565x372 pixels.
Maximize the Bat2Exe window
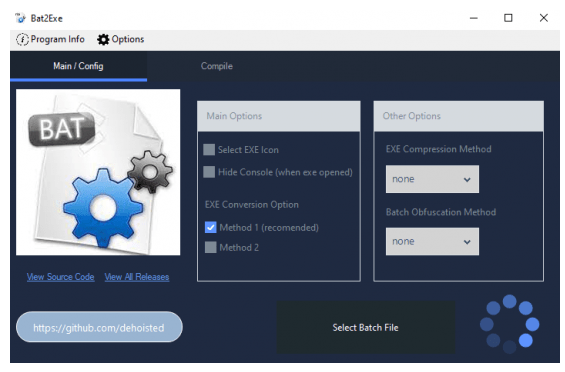click(x=508, y=18)
